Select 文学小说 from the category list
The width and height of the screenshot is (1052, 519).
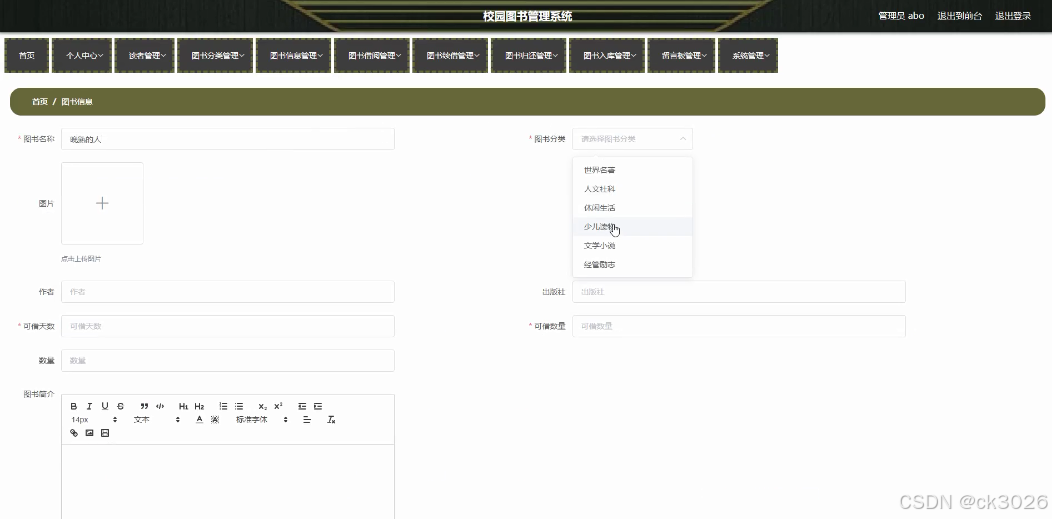point(632,245)
